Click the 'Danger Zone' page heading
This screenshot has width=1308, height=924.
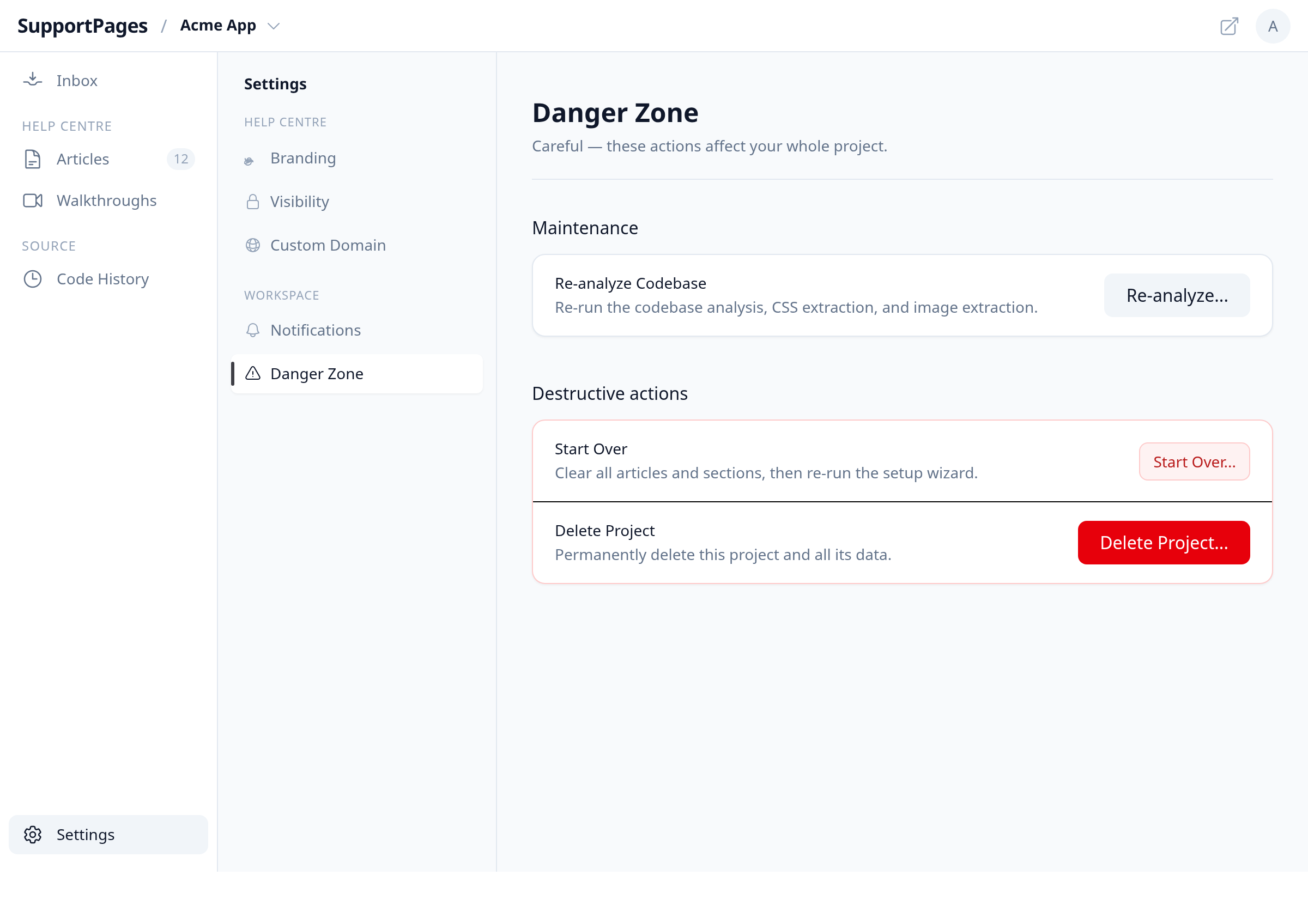tap(615, 113)
